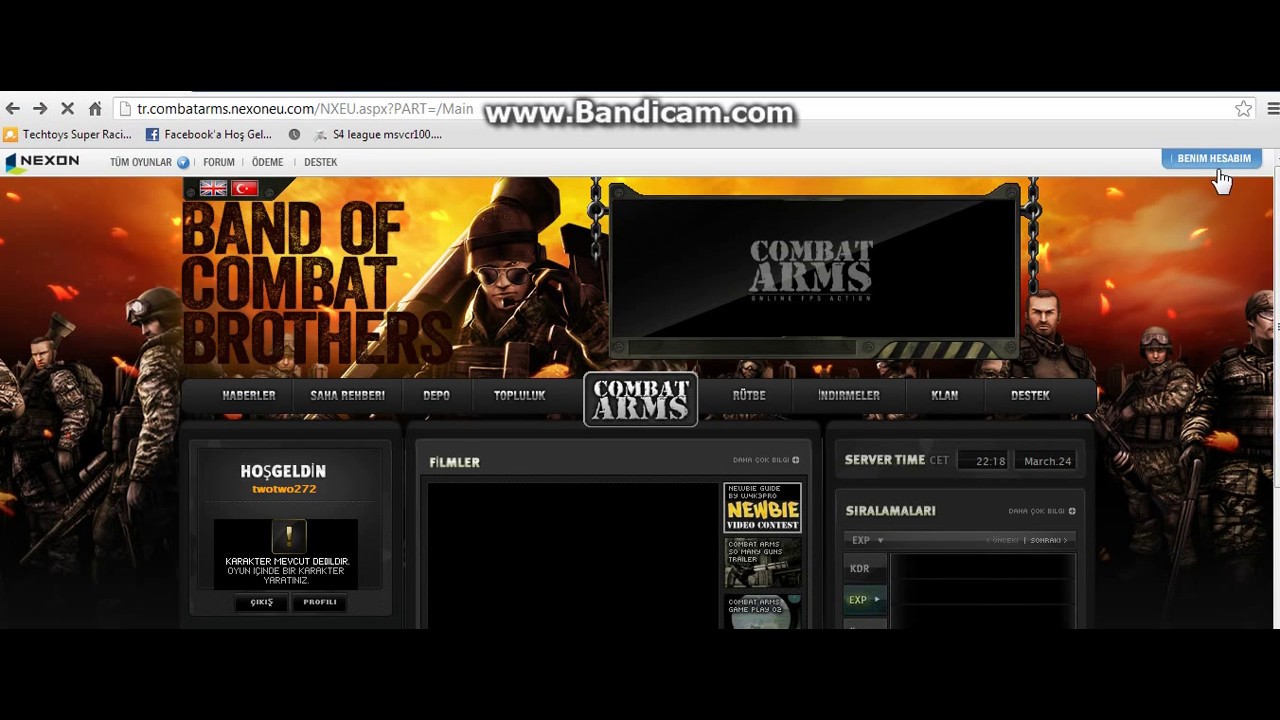
Task: Open the KLAN menu tab
Action: point(944,396)
